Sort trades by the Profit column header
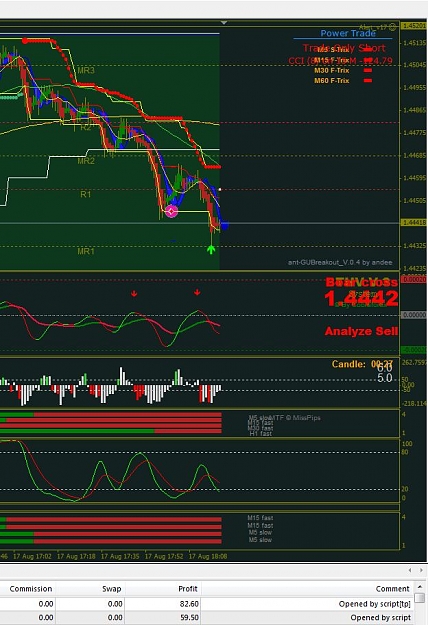The height and width of the screenshot is (625, 428). pyautogui.click(x=188, y=589)
